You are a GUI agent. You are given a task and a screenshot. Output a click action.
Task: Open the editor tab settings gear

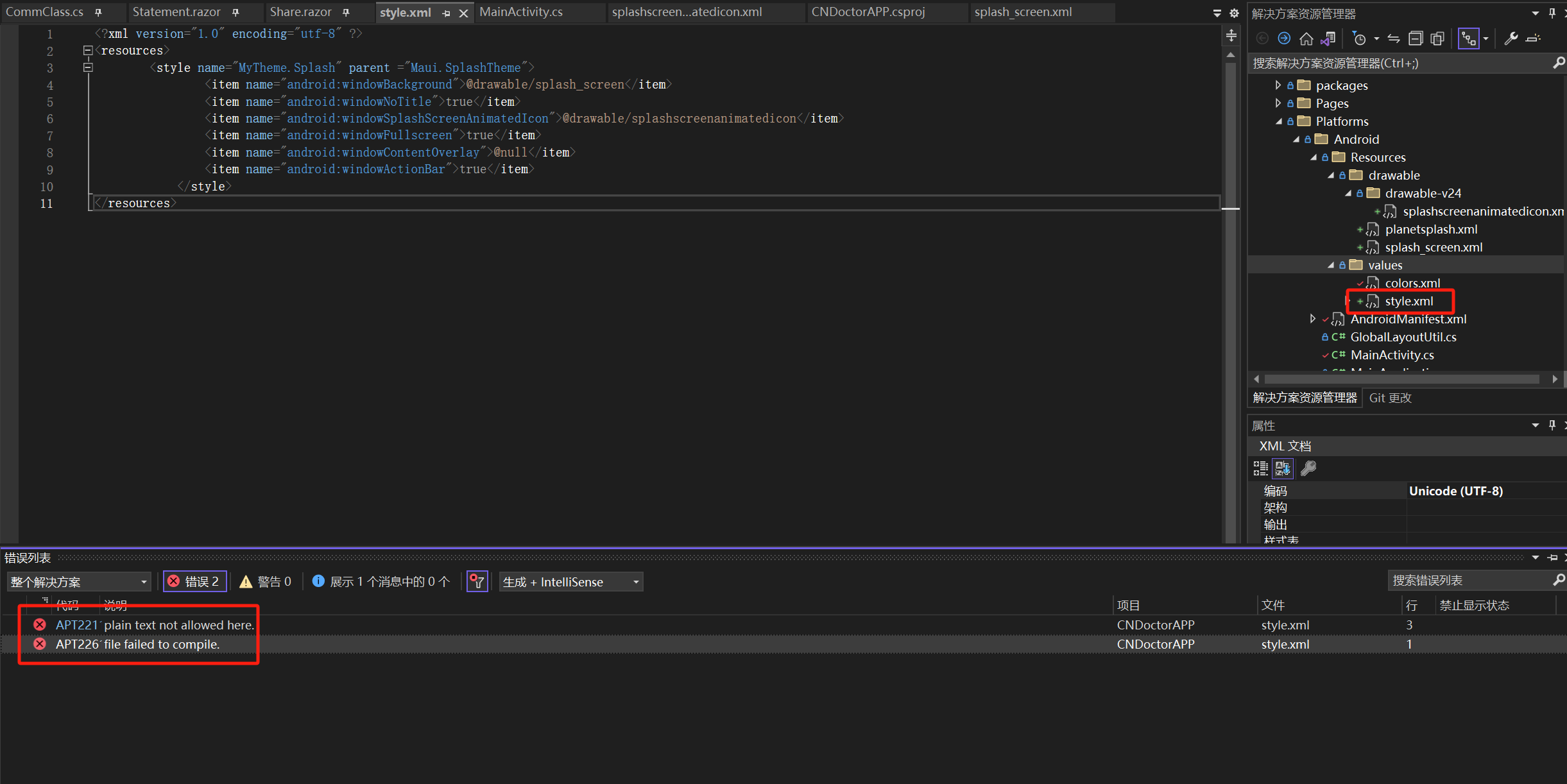click(x=1233, y=13)
